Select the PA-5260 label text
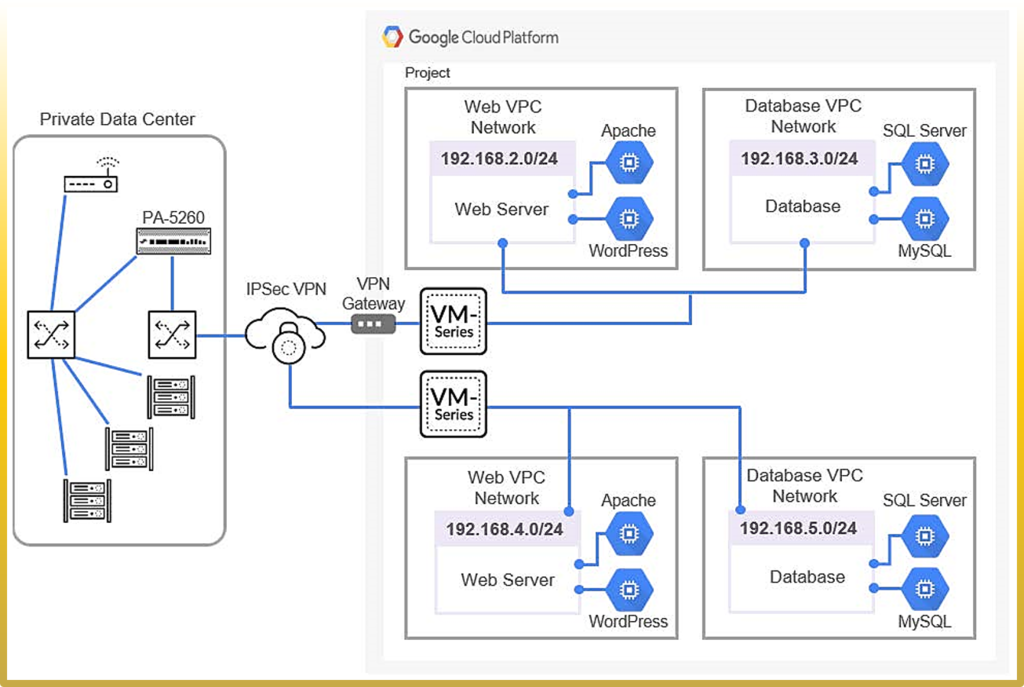The image size is (1024, 687). tap(173, 217)
